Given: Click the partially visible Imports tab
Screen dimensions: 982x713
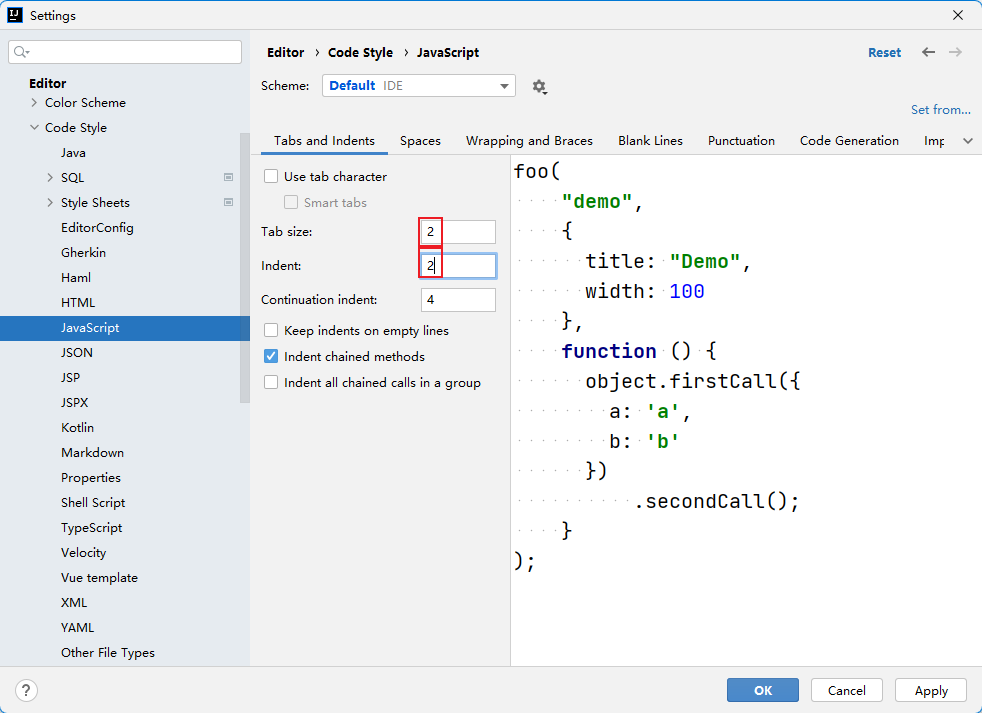Looking at the screenshot, I should tap(934, 141).
